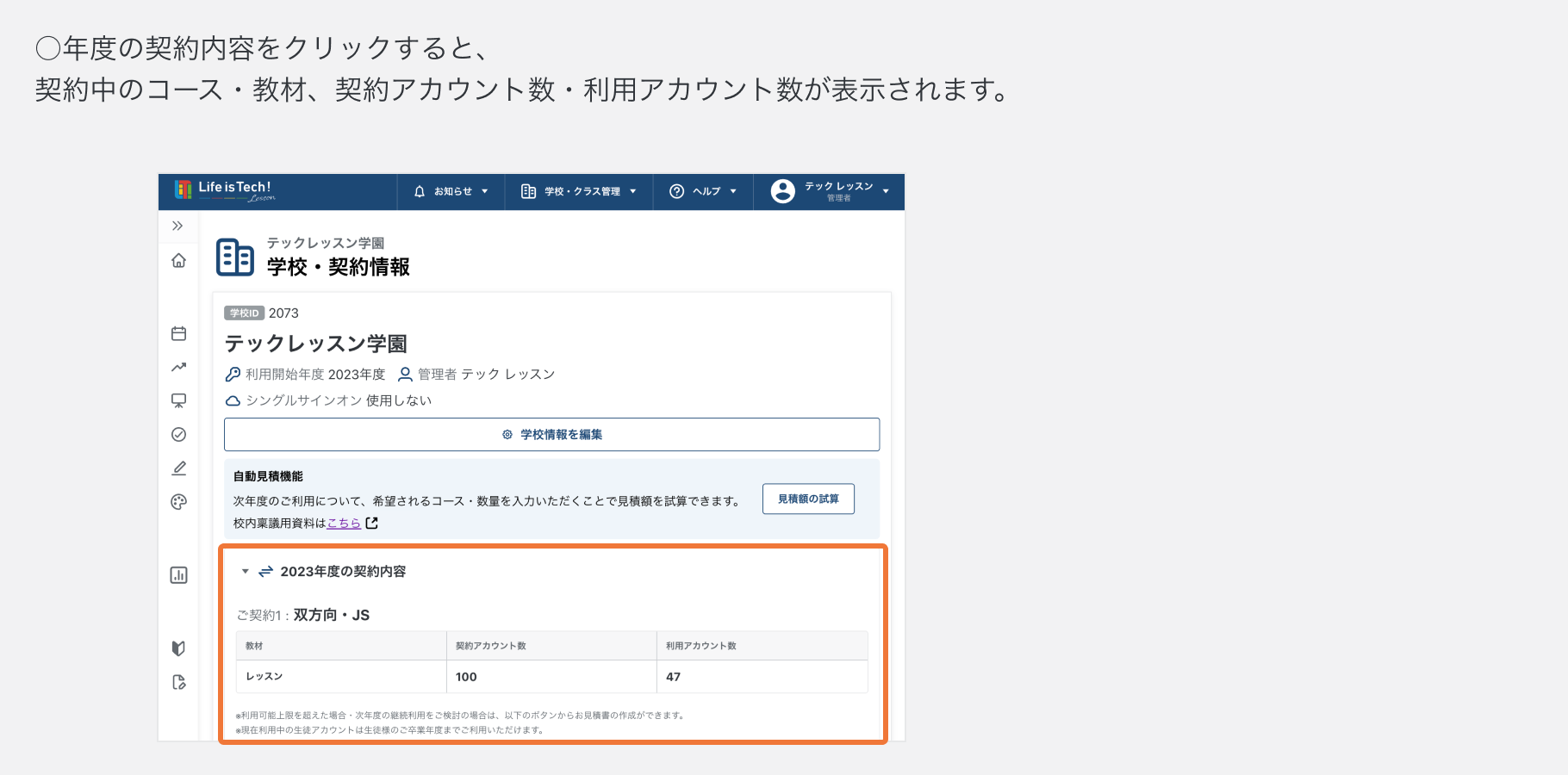Open the 学校・クラス管理 menu
The height and width of the screenshot is (775, 1568).
tap(579, 191)
